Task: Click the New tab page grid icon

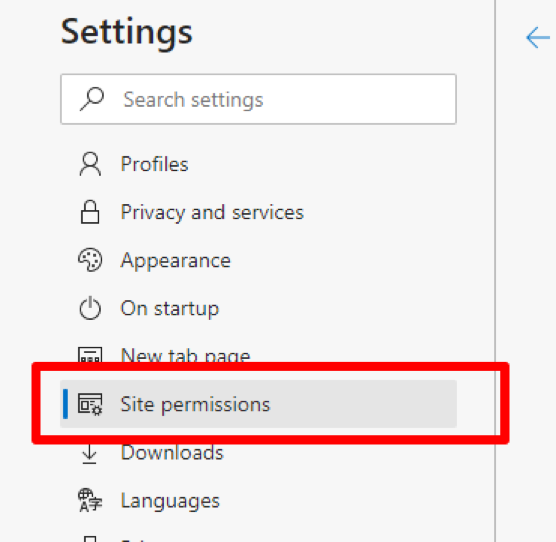Action: 90,354
